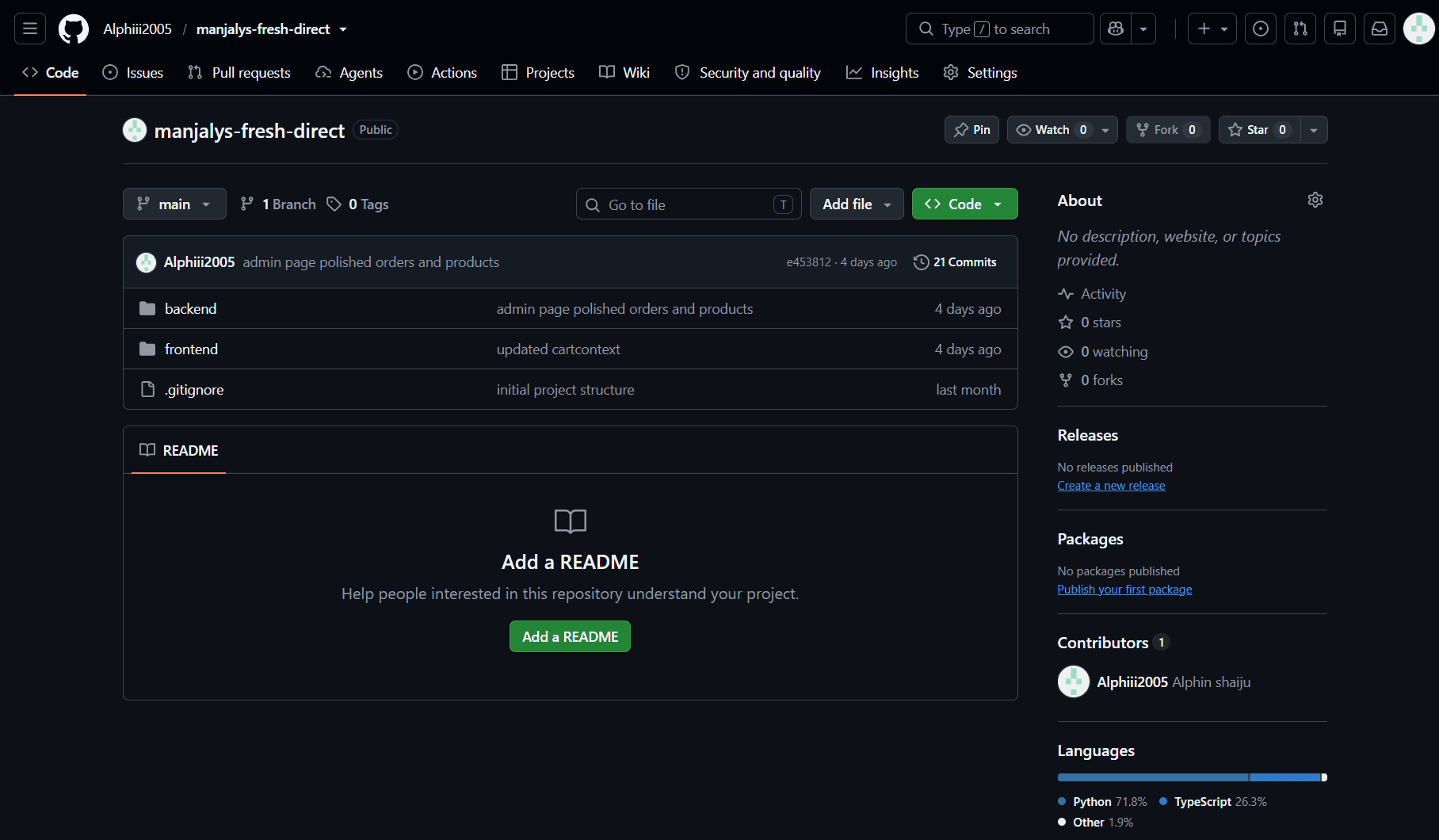This screenshot has width=1439, height=840.
Task: Click Create a new release link
Action: (x=1111, y=486)
